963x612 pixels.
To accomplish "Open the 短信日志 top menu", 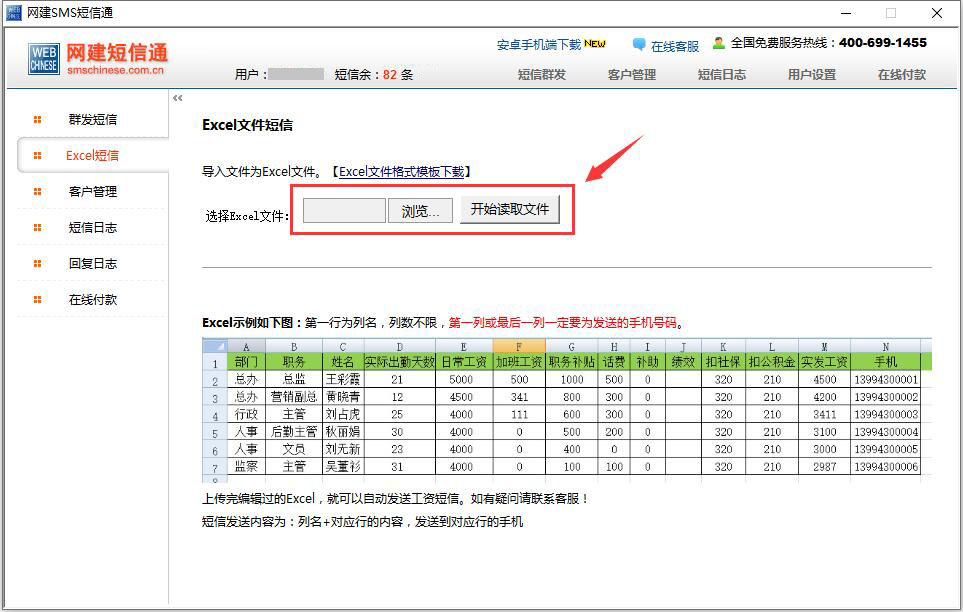I will click(x=721, y=75).
